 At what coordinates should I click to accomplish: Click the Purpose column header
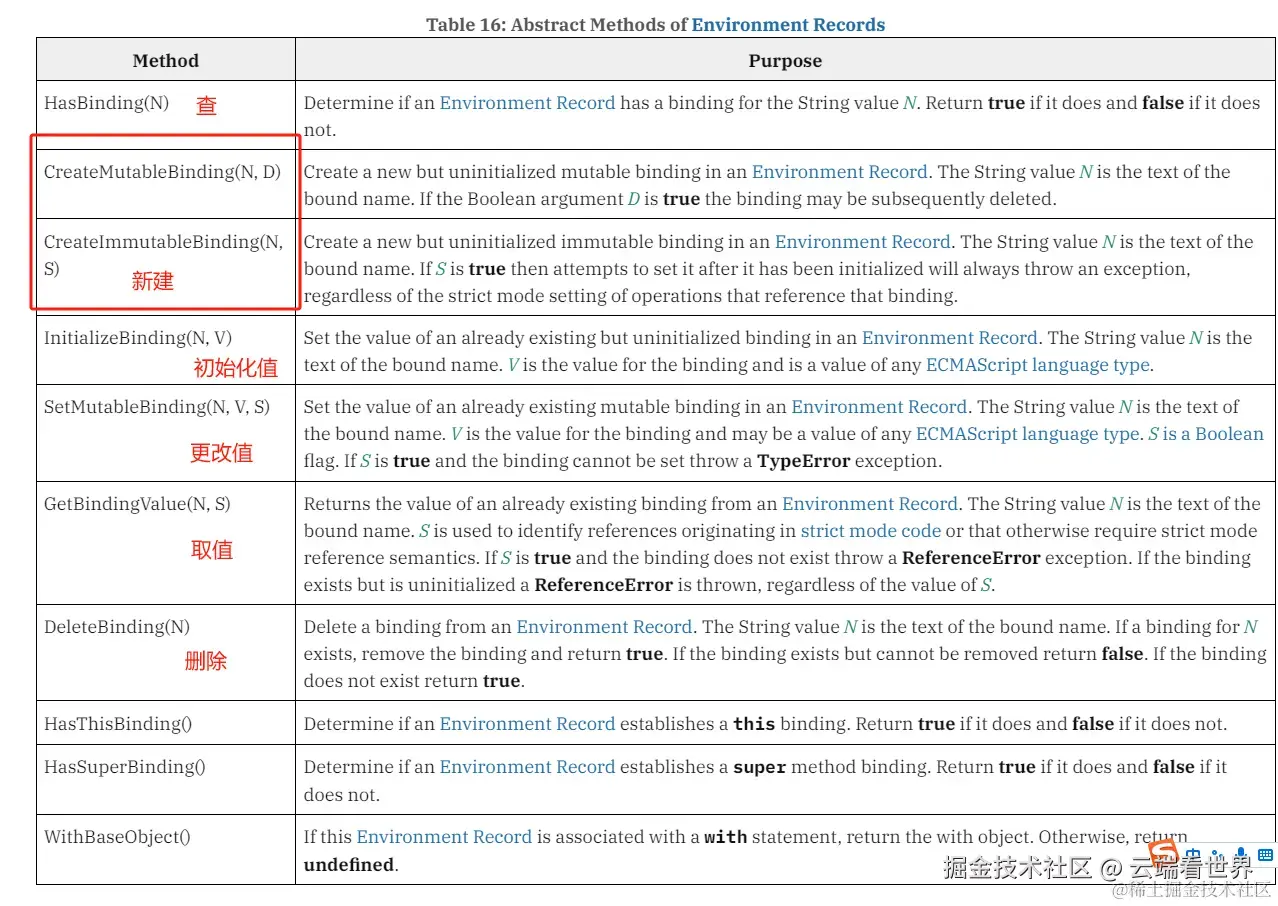coord(785,60)
